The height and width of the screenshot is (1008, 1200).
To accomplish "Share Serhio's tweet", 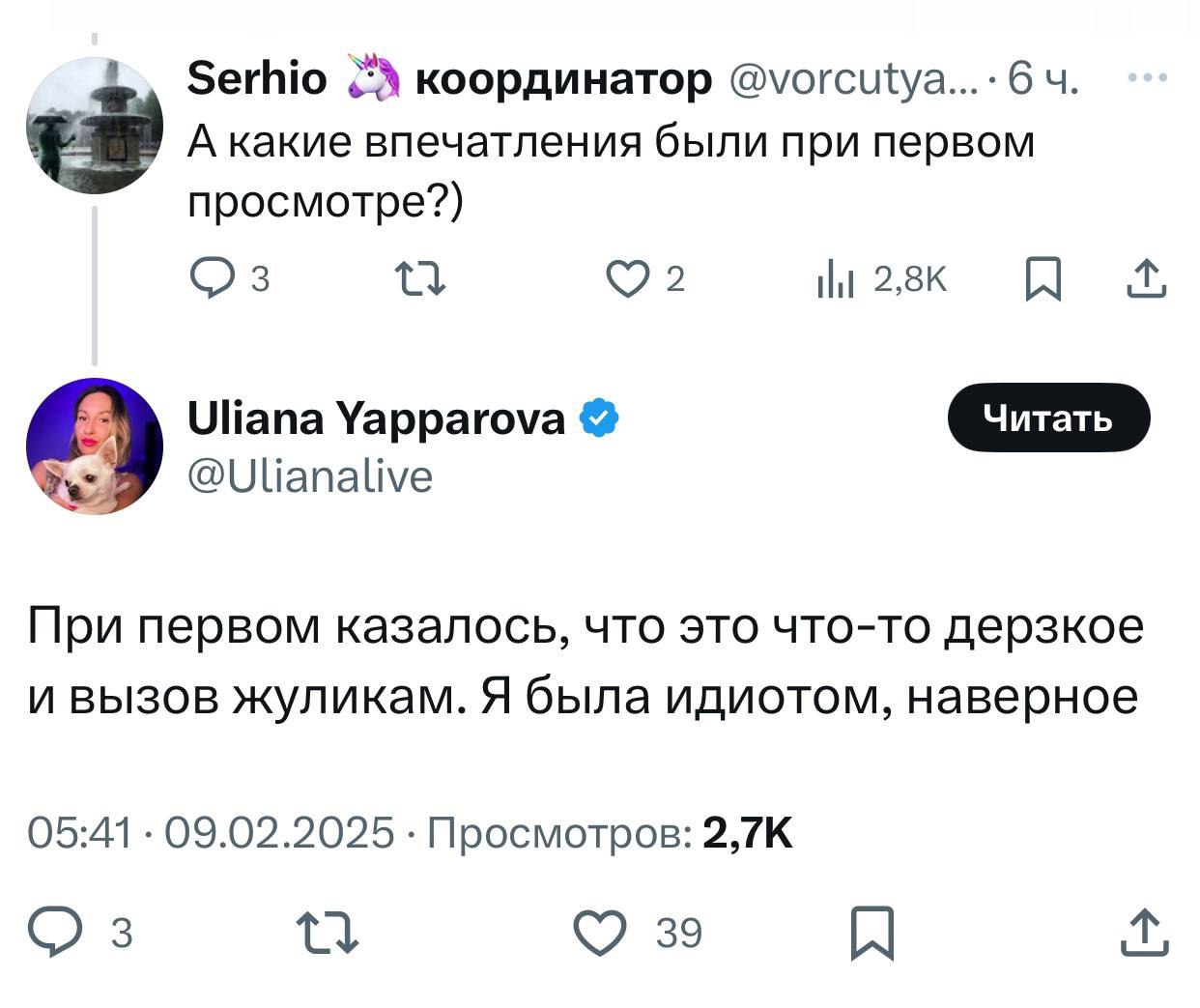I will (x=1146, y=279).
